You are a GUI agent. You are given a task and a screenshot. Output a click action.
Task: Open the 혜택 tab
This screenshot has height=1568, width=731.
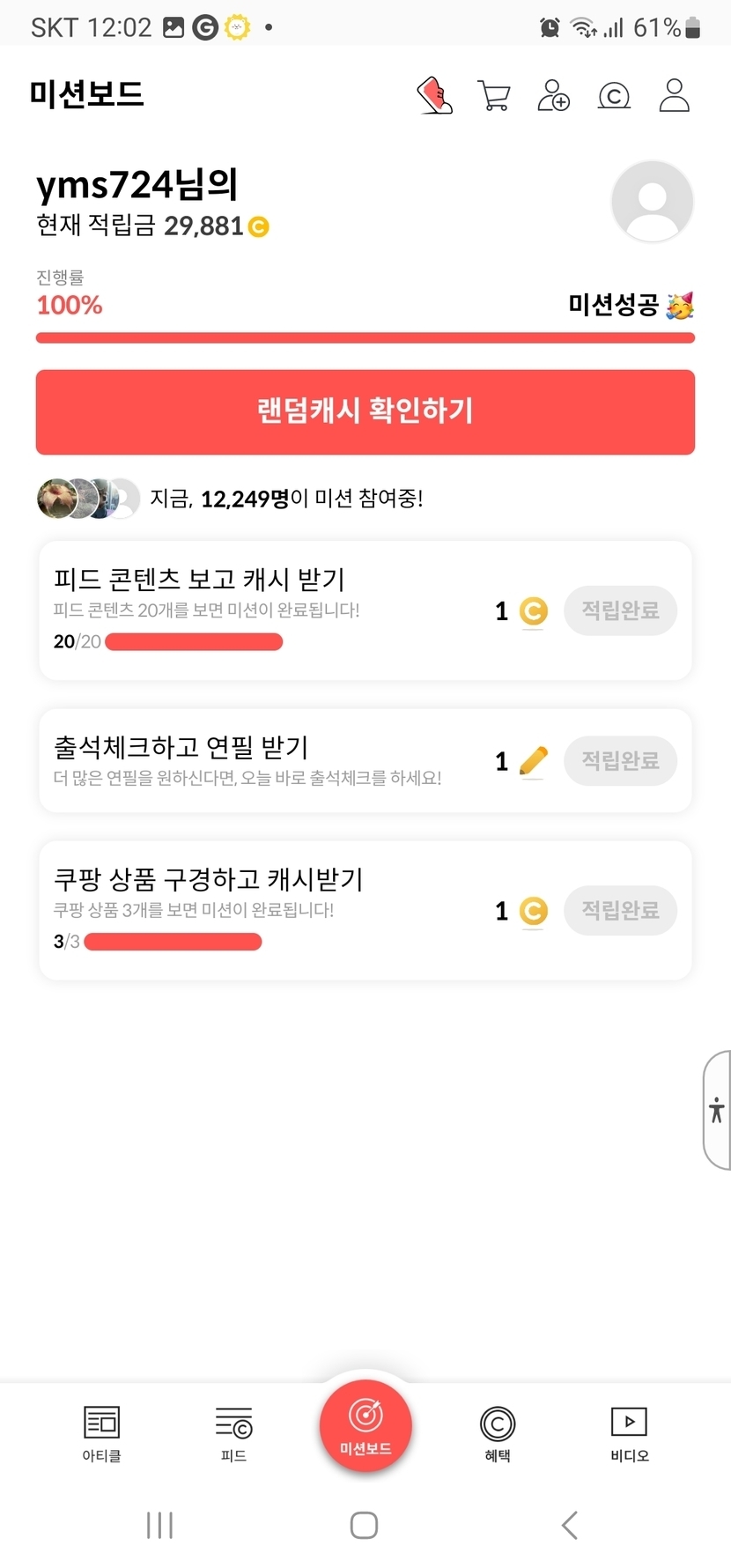[x=498, y=1433]
